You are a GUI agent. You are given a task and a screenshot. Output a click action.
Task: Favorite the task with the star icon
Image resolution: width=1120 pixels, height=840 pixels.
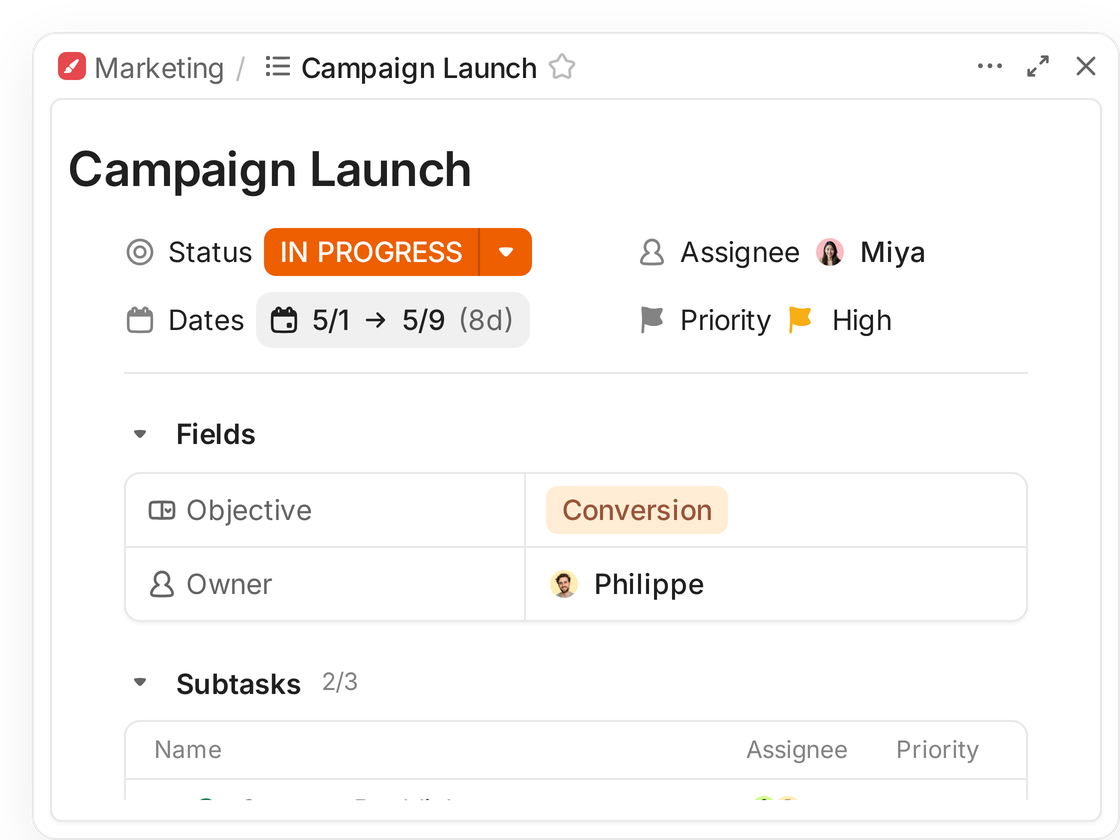562,67
